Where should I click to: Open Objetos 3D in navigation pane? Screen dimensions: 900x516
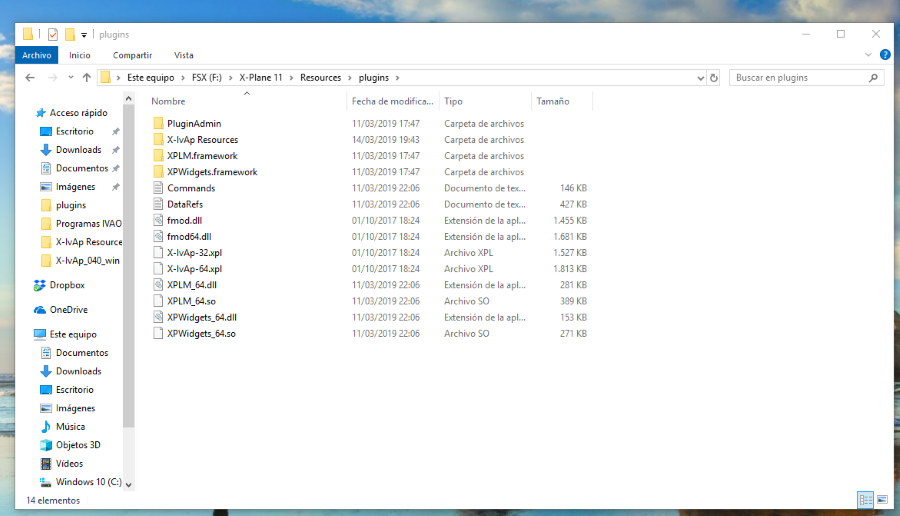78,445
